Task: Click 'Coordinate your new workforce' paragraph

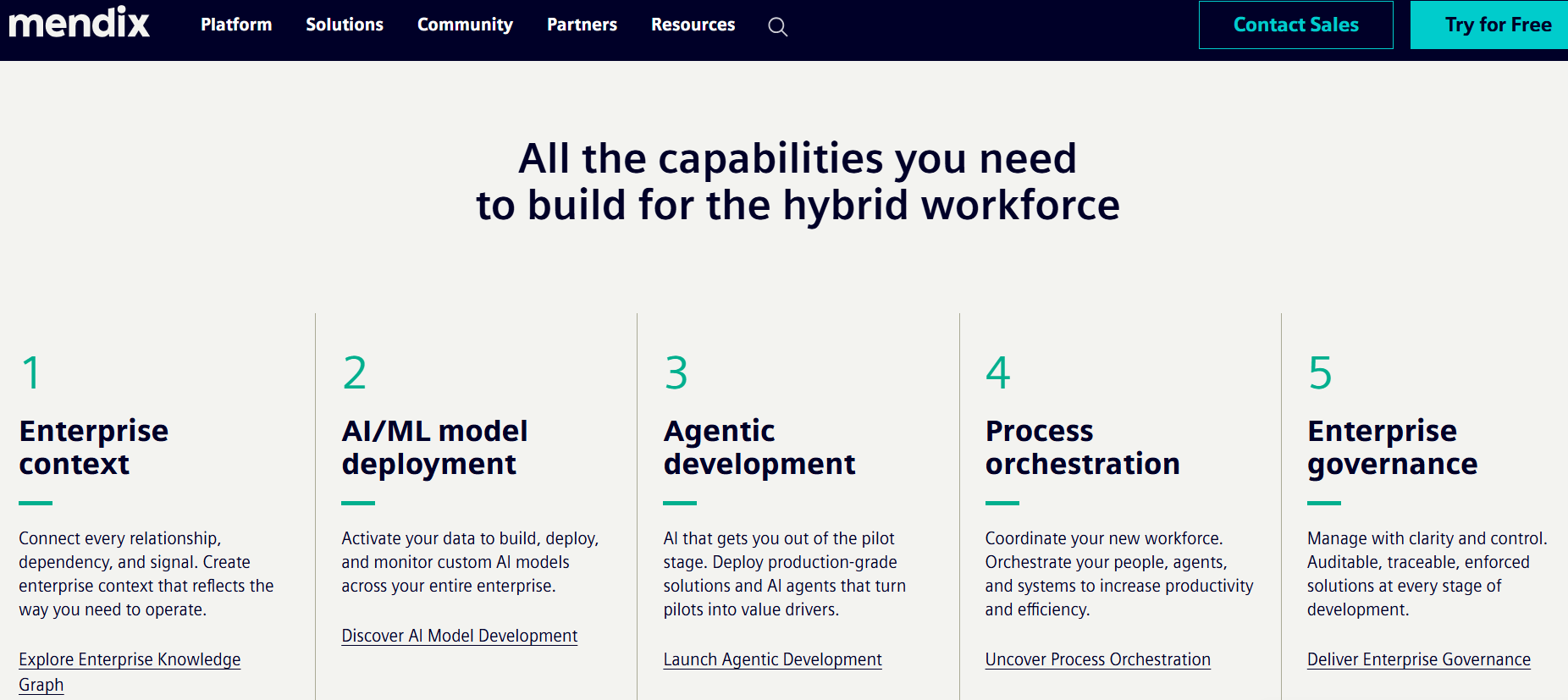Action: pyautogui.click(x=1119, y=574)
